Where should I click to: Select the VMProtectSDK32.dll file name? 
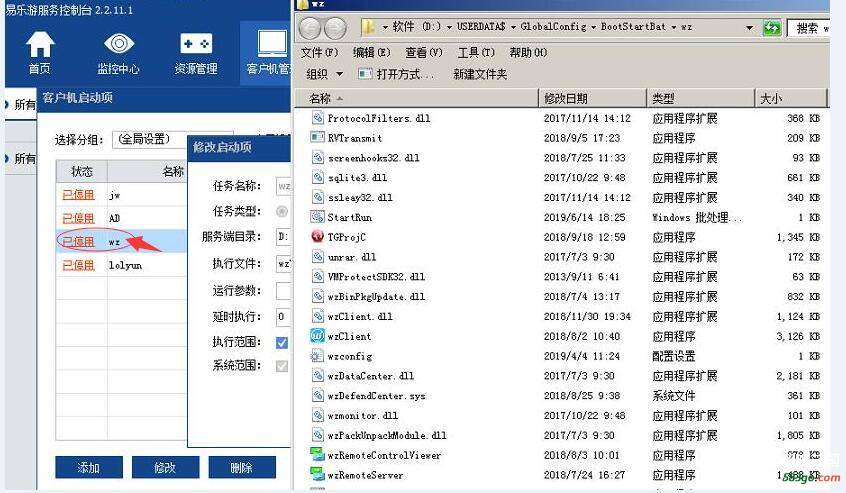[376, 277]
